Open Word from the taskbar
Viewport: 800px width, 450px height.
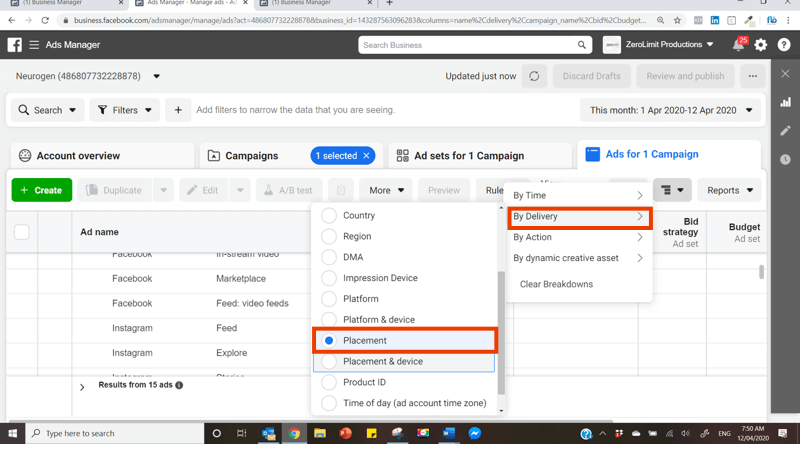(449, 434)
